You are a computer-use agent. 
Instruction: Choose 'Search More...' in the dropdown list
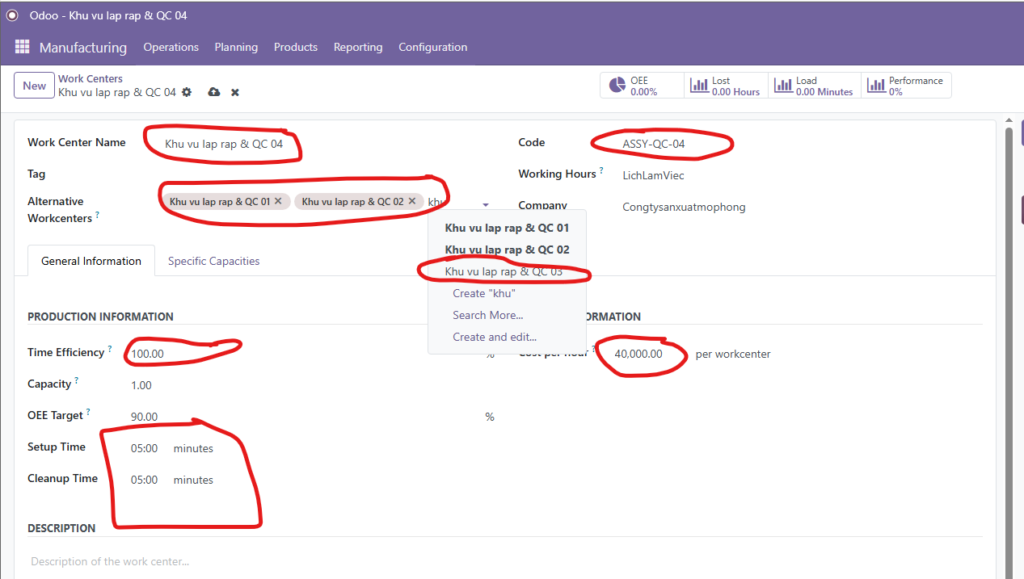point(487,315)
